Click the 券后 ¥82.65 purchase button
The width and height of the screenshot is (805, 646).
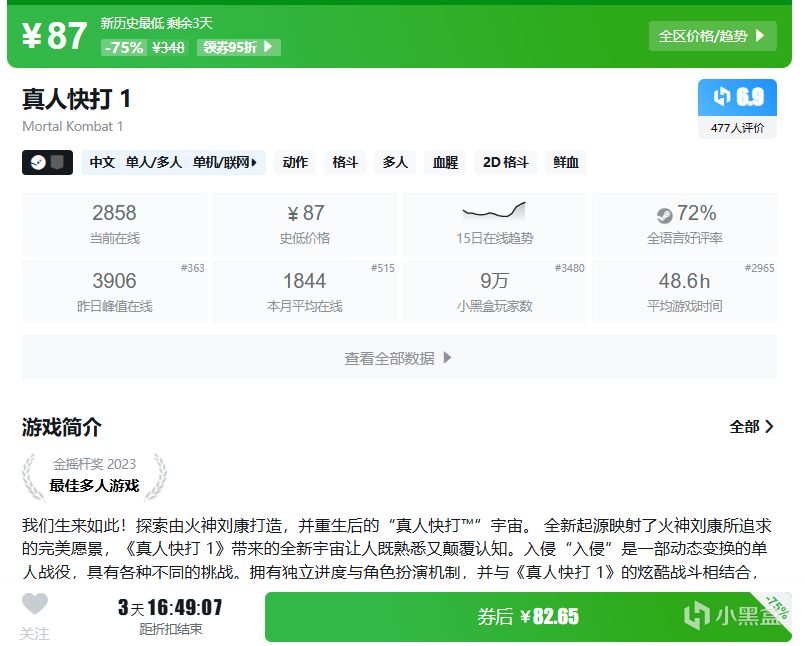tap(528, 616)
